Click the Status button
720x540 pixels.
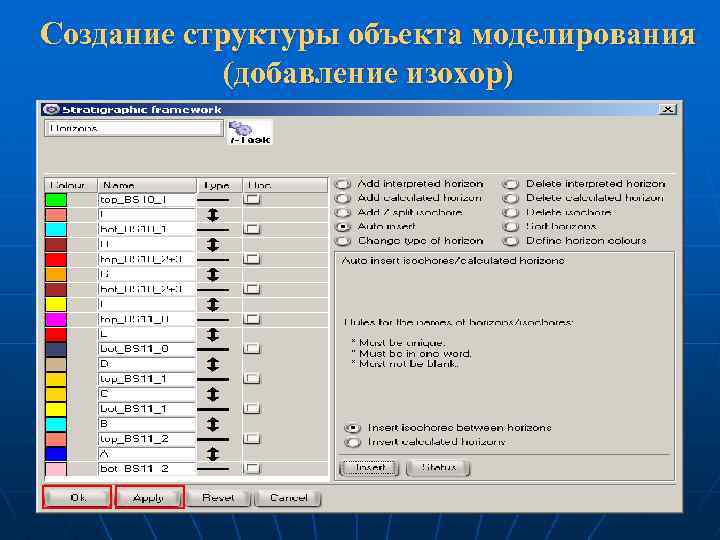(x=438, y=468)
